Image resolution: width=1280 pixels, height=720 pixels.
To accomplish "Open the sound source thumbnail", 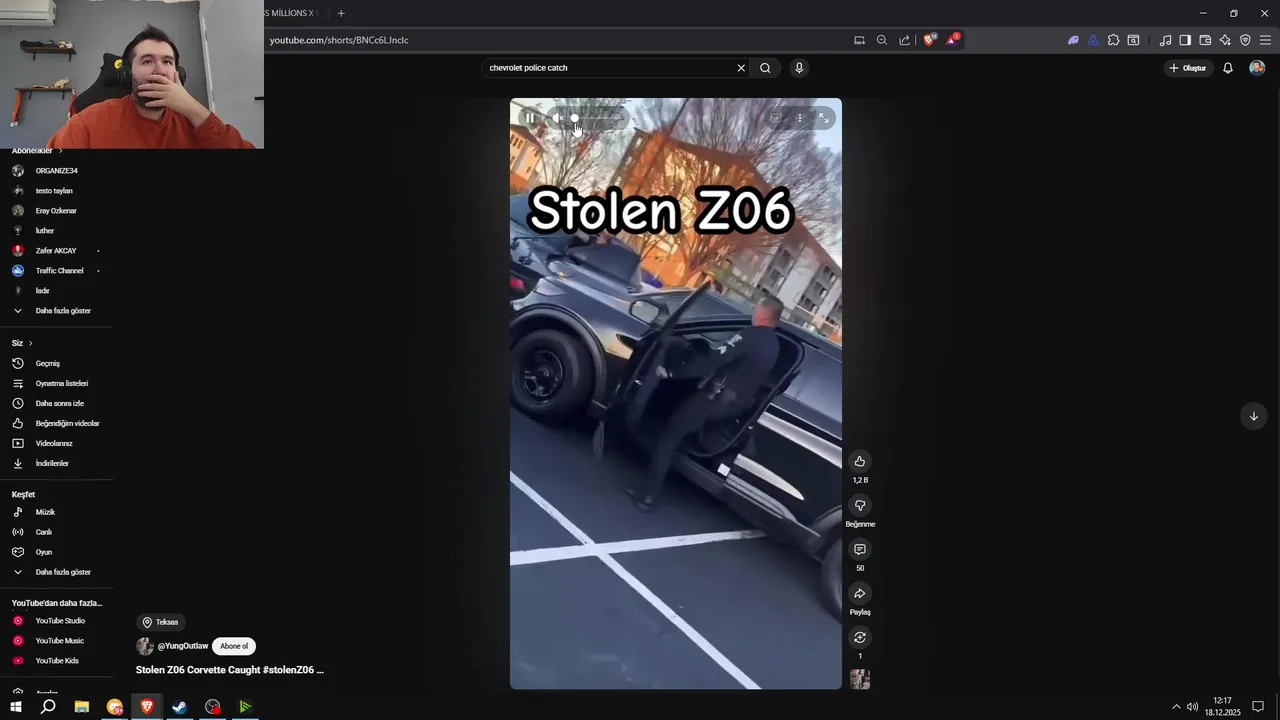I will (859, 679).
